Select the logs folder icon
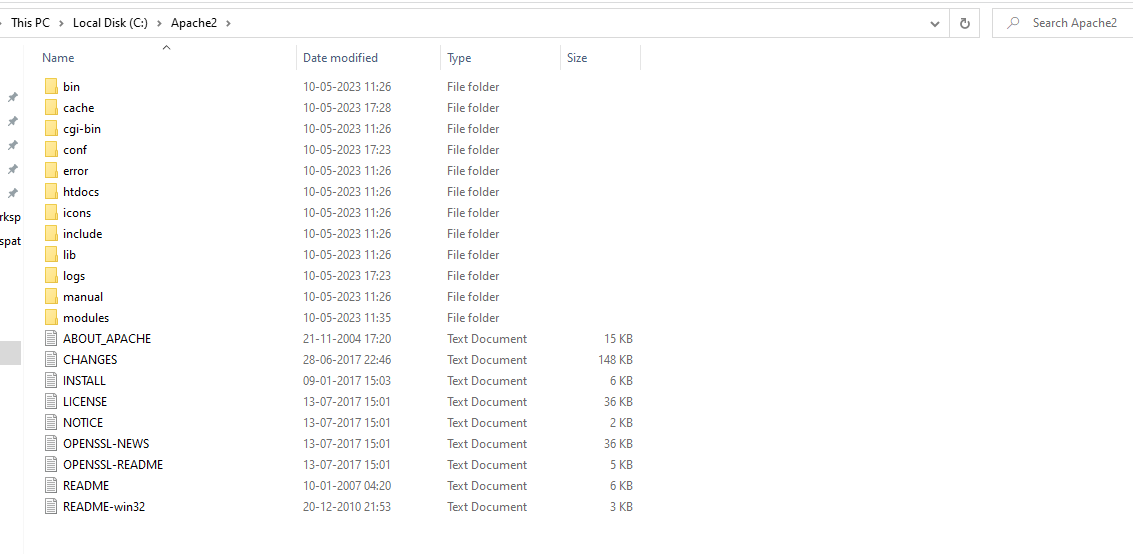The width and height of the screenshot is (1133, 554). point(51,275)
